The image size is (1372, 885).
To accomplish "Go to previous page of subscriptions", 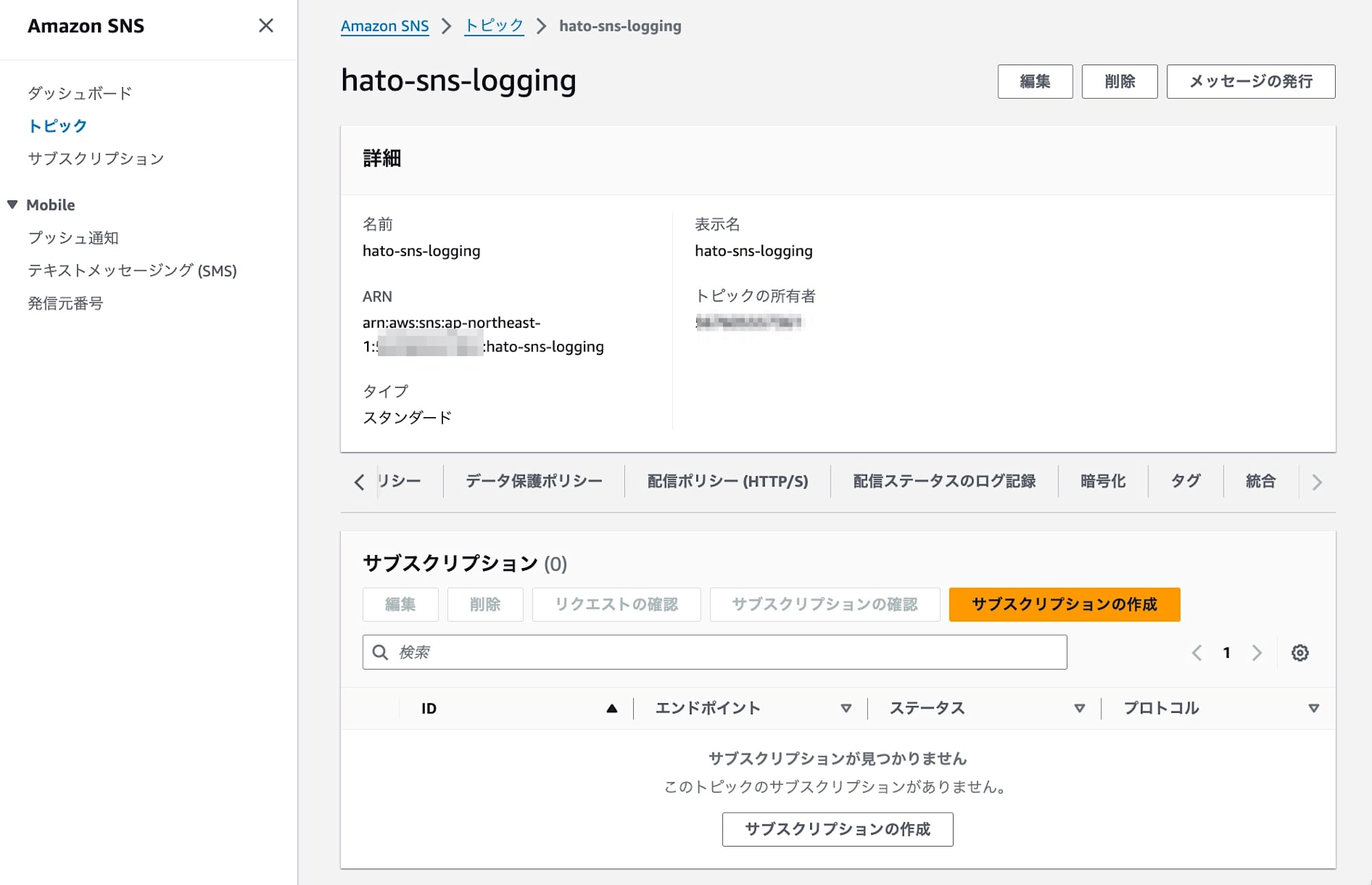I will coord(1196,652).
